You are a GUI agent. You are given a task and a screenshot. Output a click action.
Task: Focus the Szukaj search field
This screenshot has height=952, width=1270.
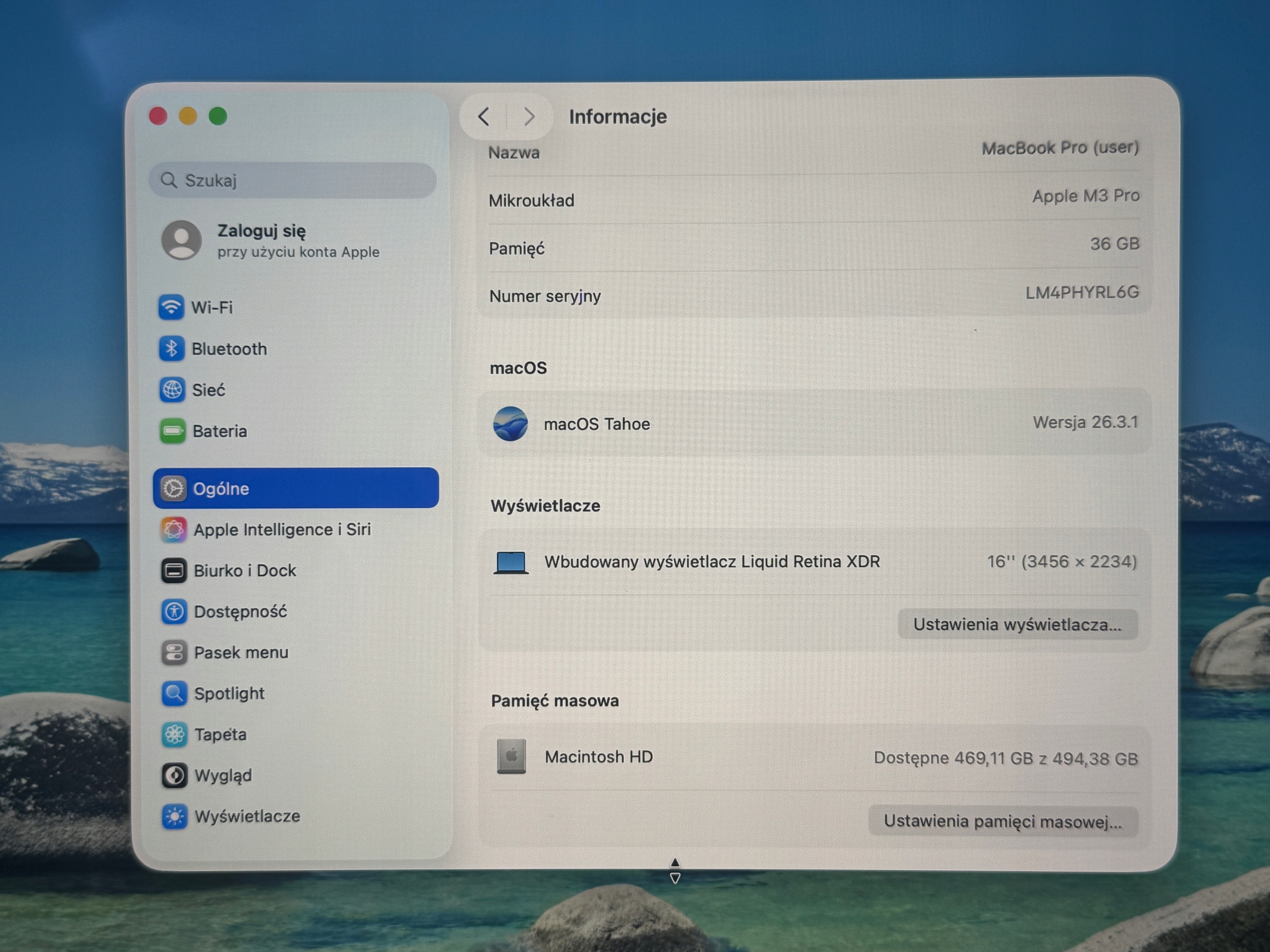(293, 180)
